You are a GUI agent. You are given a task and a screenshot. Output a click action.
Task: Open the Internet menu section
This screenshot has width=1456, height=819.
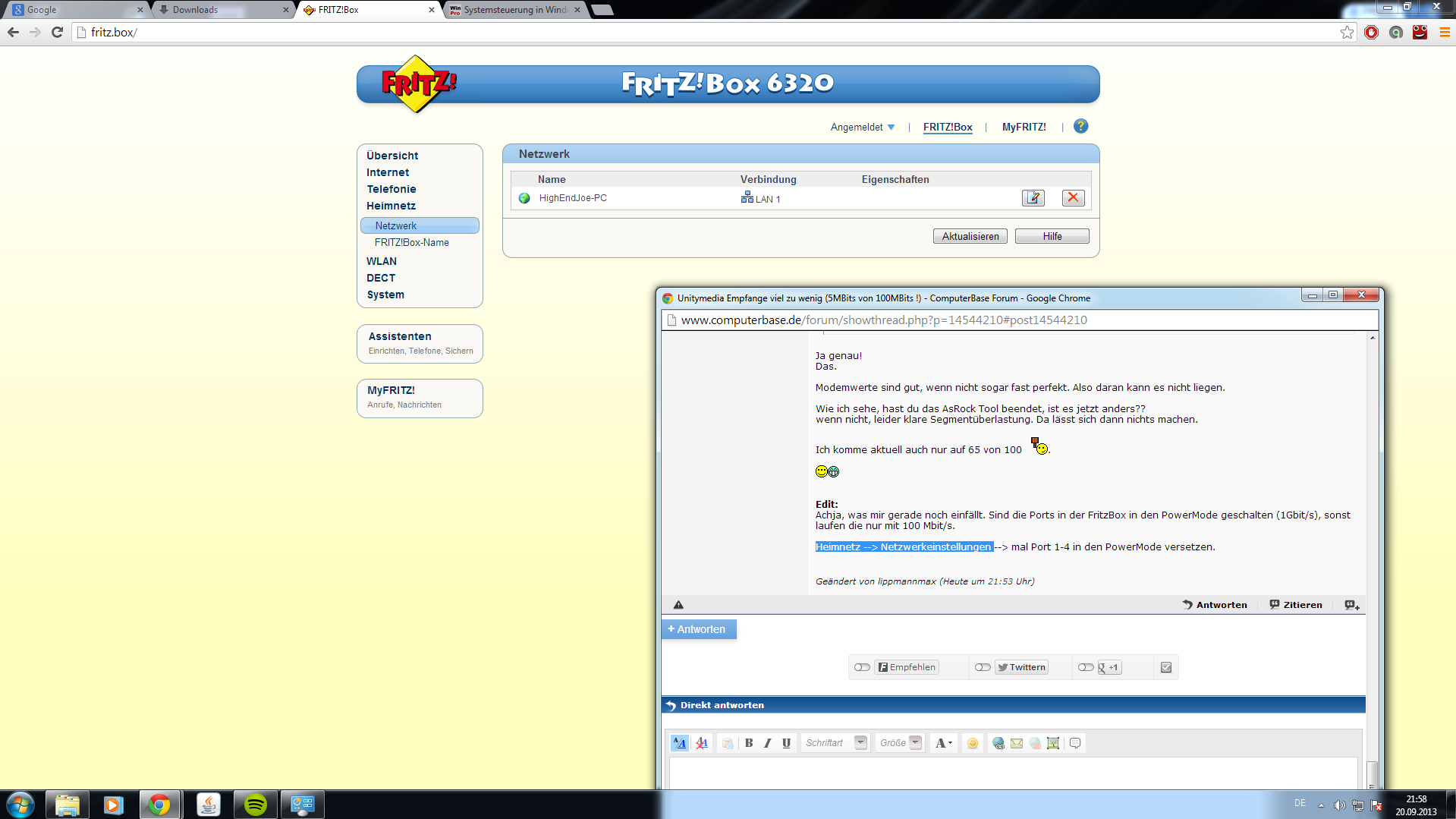coord(388,172)
